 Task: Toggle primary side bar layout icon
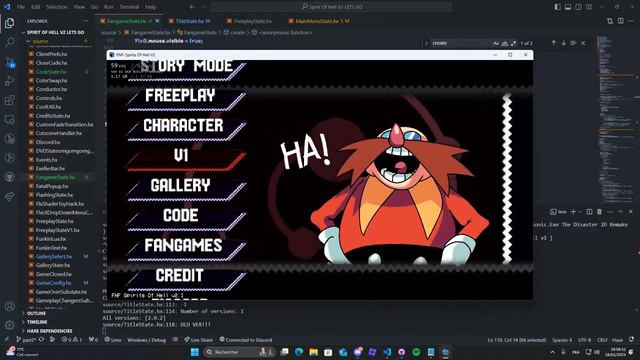click(x=558, y=7)
